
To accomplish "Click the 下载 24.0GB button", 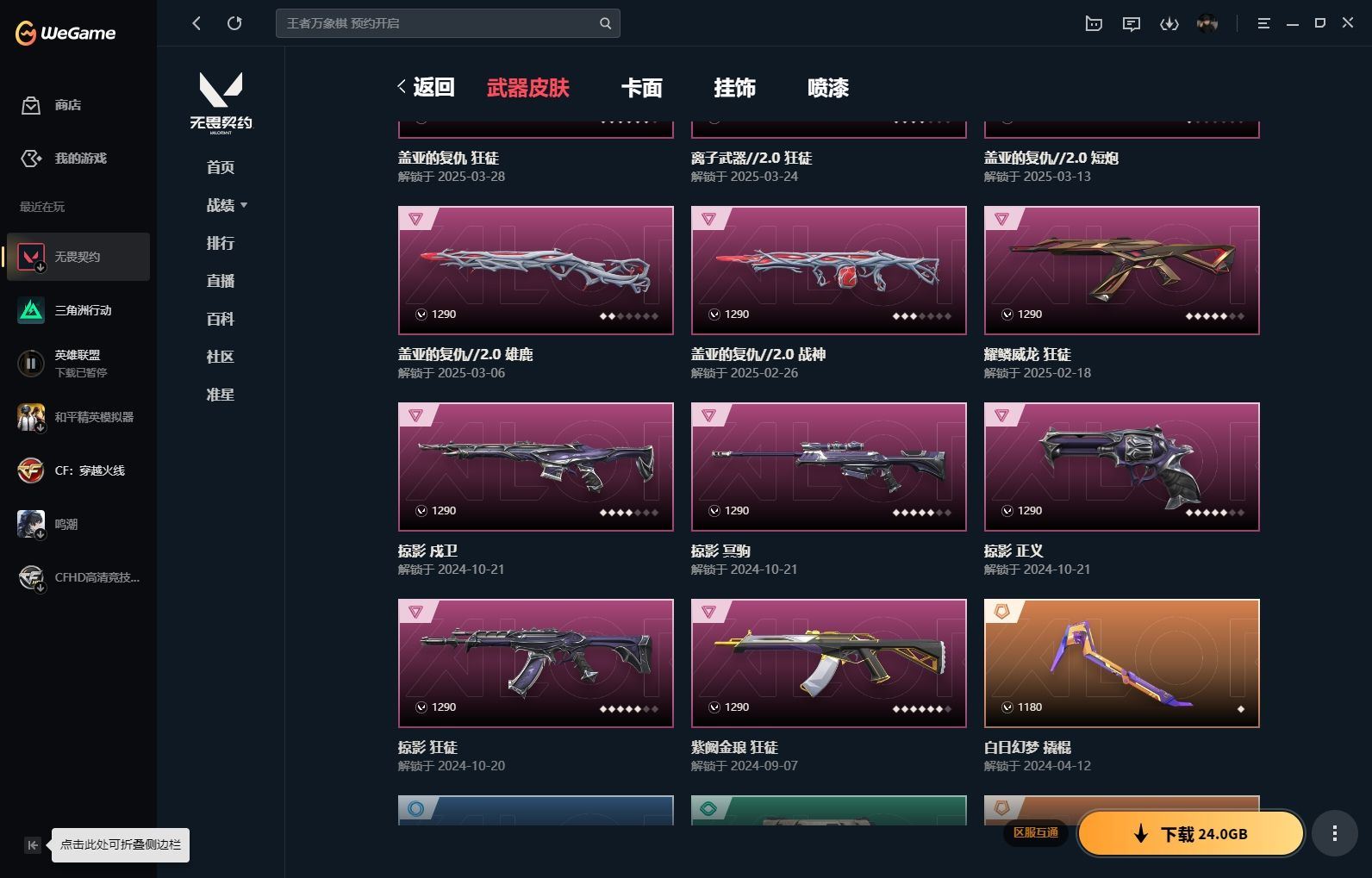I will click(1190, 833).
